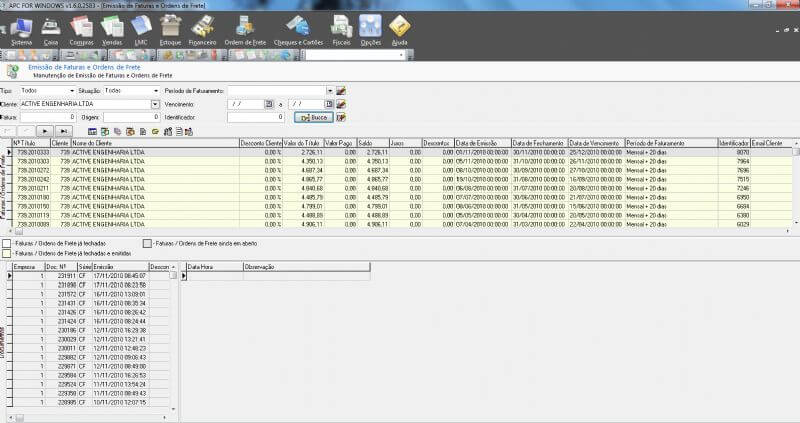Open the Sistema module
Viewport: 800px width, 423px height.
click(21, 31)
